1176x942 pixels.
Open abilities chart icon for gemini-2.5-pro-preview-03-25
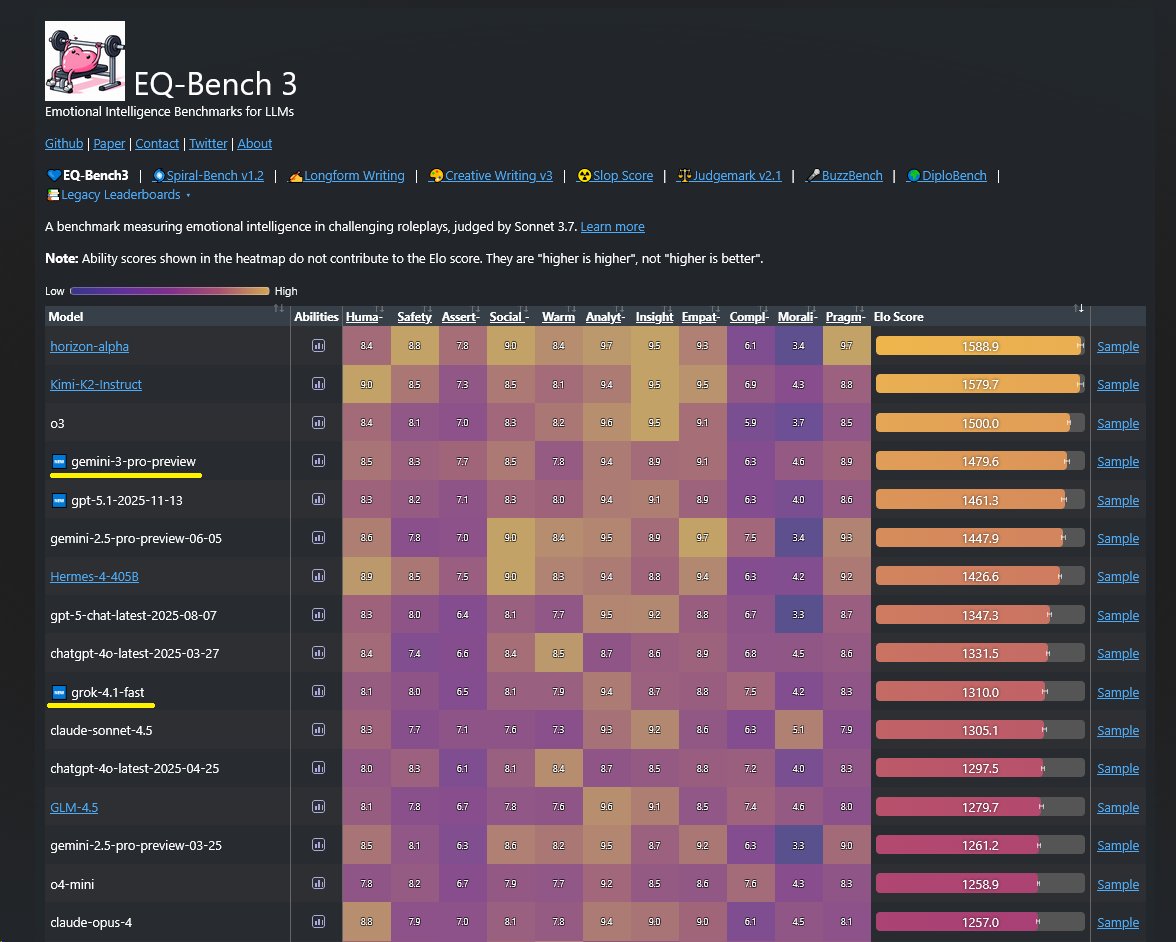(x=318, y=844)
